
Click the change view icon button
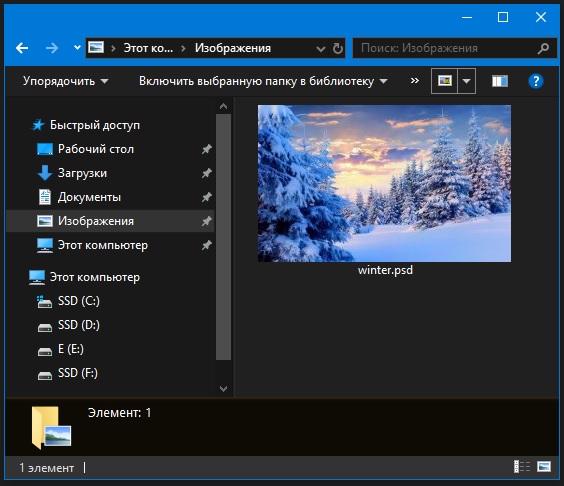point(445,81)
